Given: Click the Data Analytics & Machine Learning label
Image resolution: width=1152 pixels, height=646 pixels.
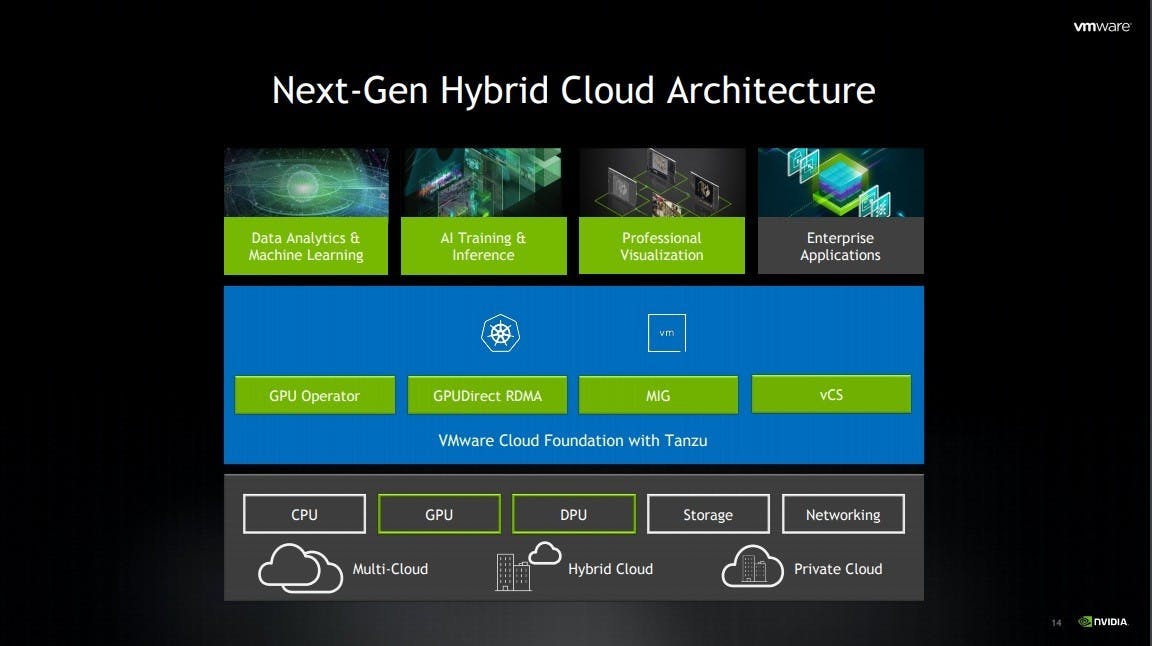Looking at the screenshot, I should click(306, 246).
